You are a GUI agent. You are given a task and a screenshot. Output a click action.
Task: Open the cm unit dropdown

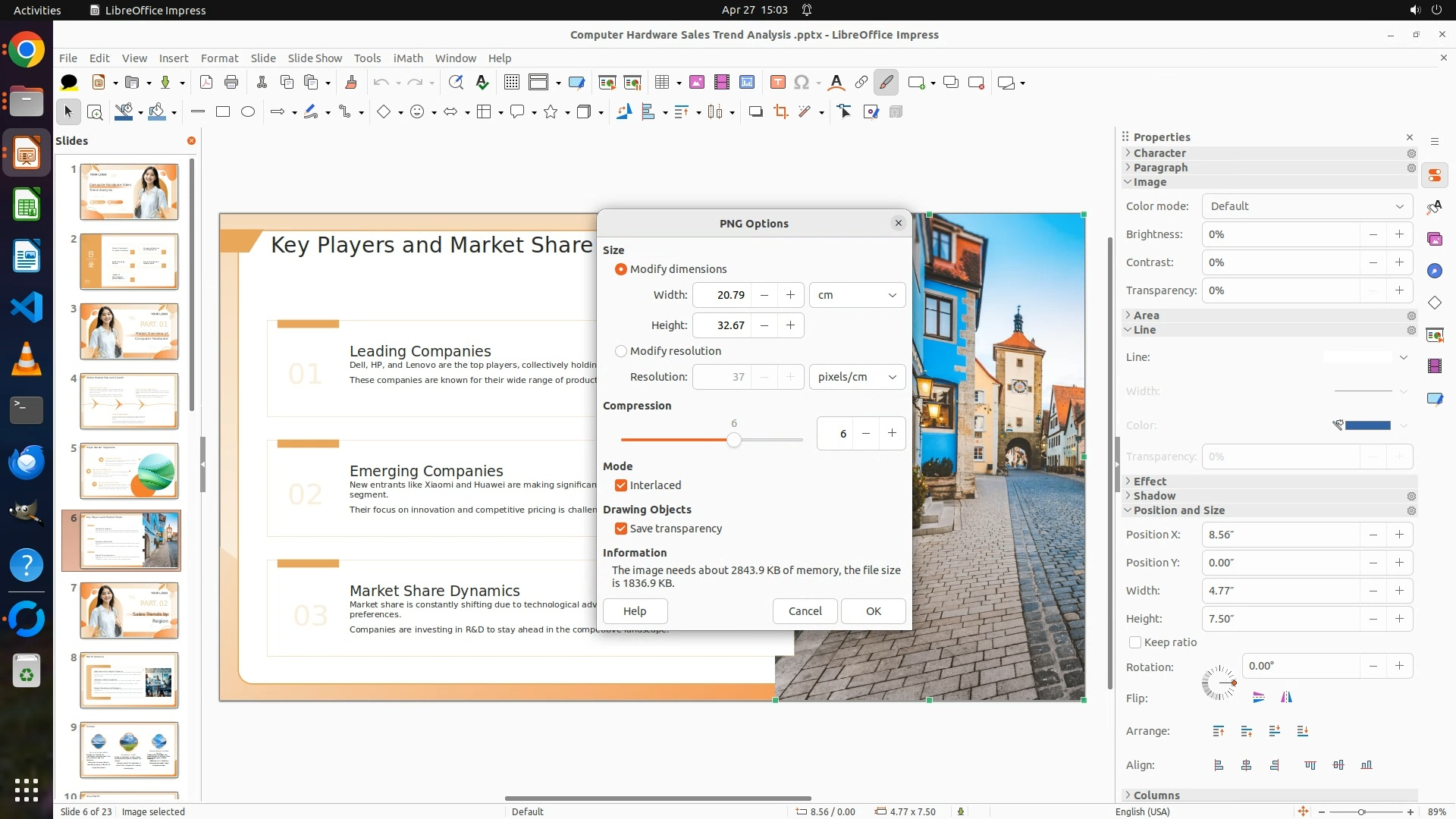point(857,295)
